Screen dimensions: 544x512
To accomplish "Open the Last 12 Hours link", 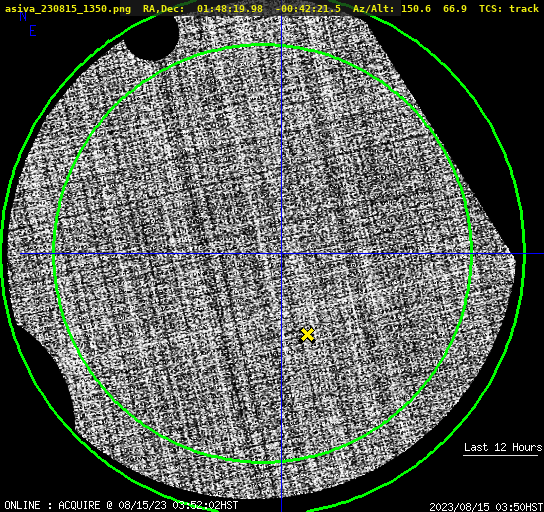I will pos(503,447).
